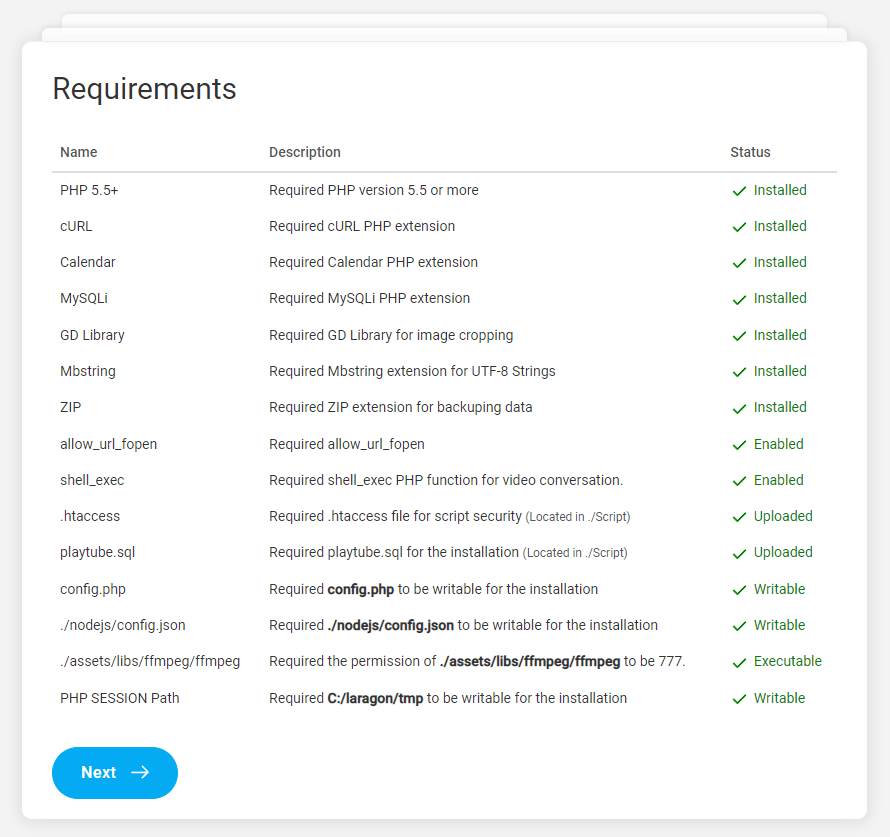This screenshot has height=837, width=890.
Task: Click the checkmark icon for MySQLi row
Action: 739,299
